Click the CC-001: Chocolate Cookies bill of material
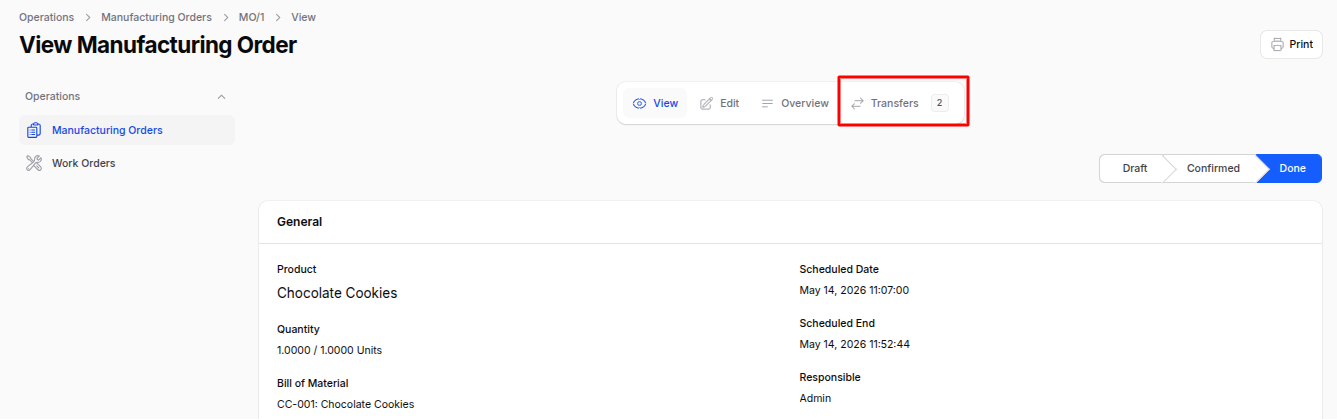This screenshot has width=1337, height=419. tap(345, 404)
